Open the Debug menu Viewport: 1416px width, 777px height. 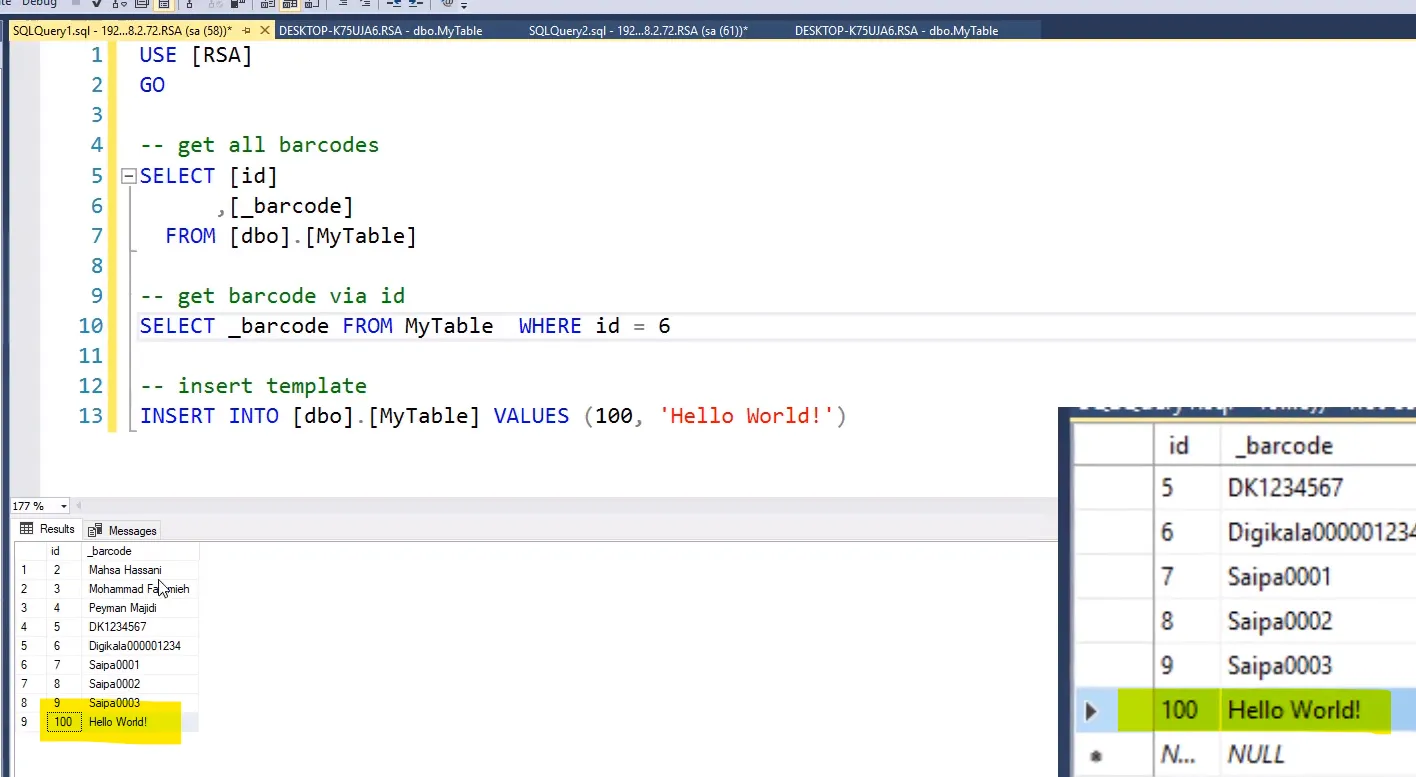(38, 3)
